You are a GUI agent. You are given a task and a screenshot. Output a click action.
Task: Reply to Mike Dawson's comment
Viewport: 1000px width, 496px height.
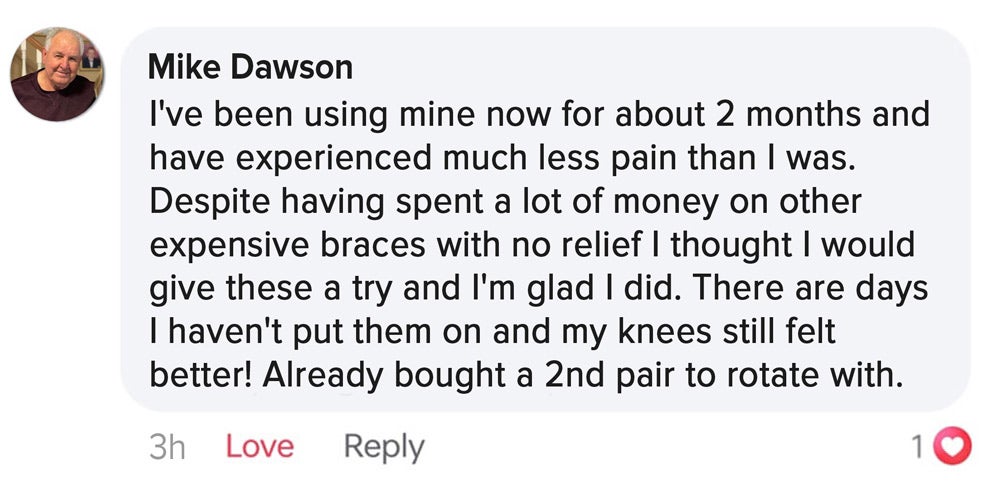click(x=384, y=448)
